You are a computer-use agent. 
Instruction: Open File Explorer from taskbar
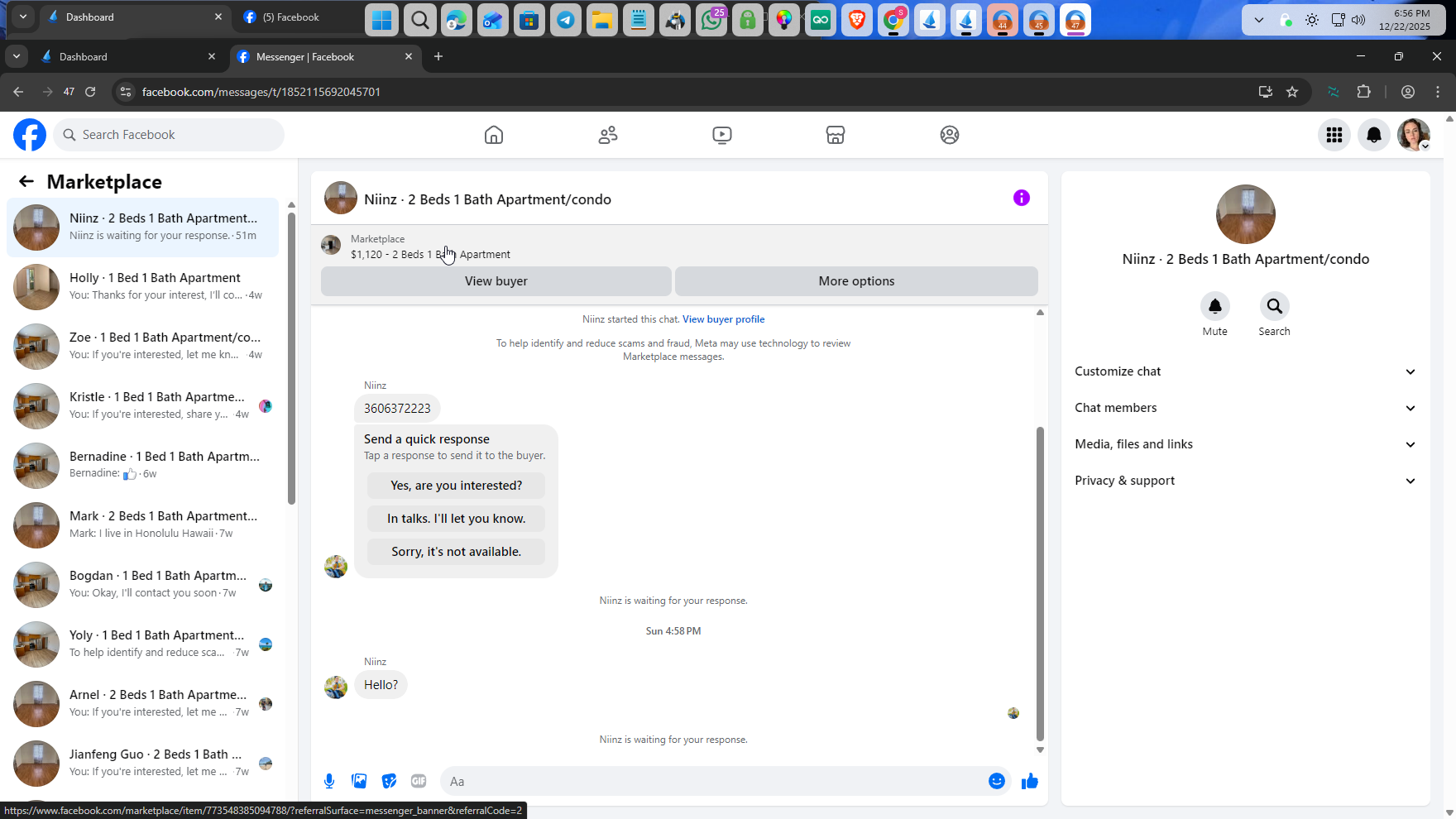602,20
